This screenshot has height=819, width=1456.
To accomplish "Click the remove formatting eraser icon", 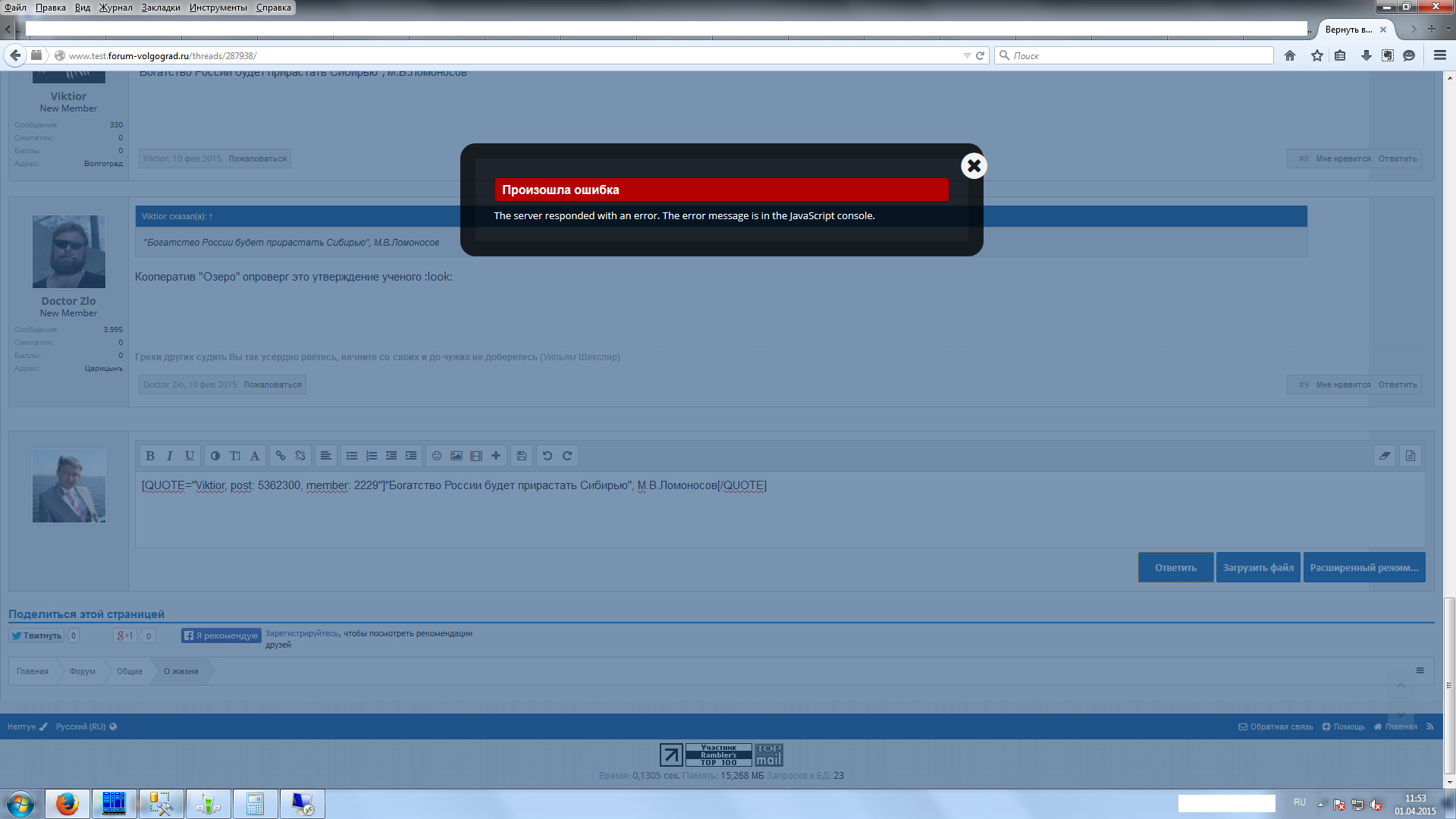I will pyautogui.click(x=1385, y=456).
